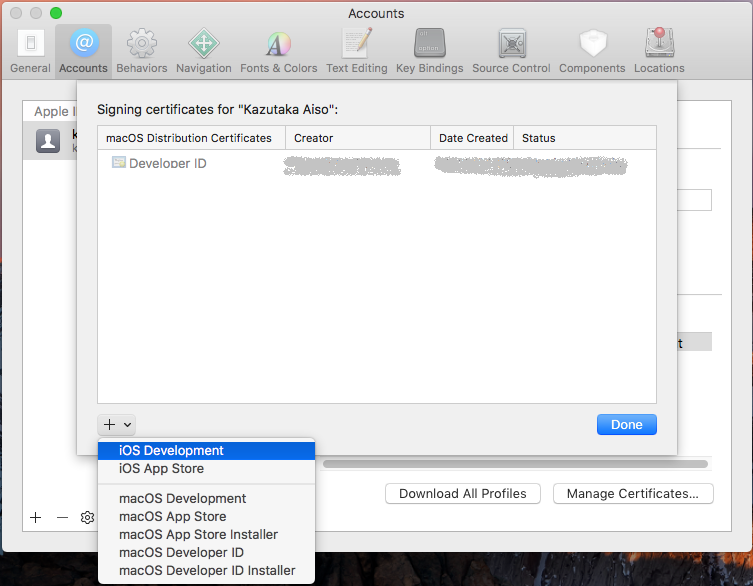Open the Text Editing preferences
Image resolution: width=753 pixels, height=586 pixels.
pyautogui.click(x=356, y=51)
